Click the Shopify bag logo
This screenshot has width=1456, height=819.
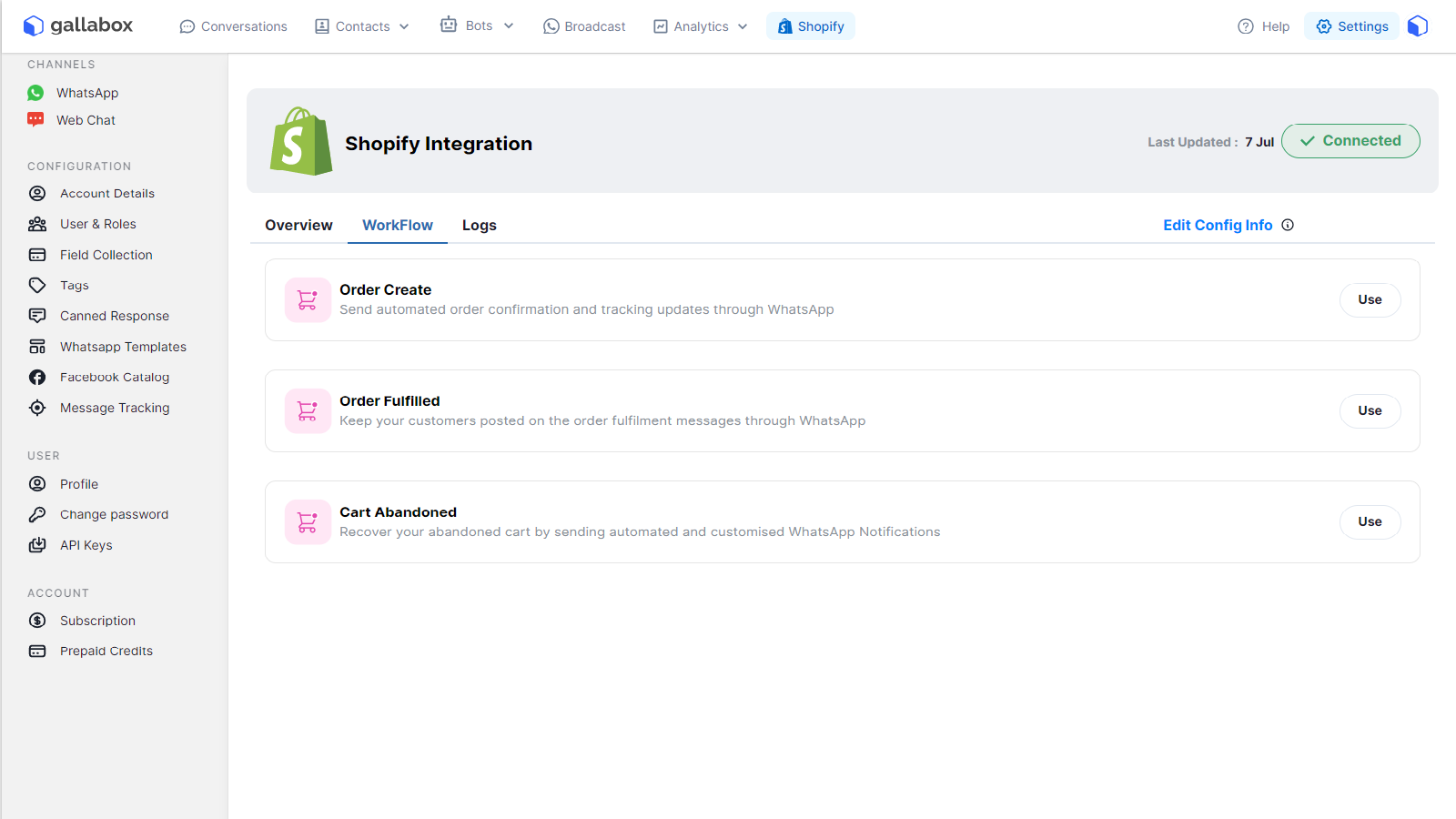(301, 141)
